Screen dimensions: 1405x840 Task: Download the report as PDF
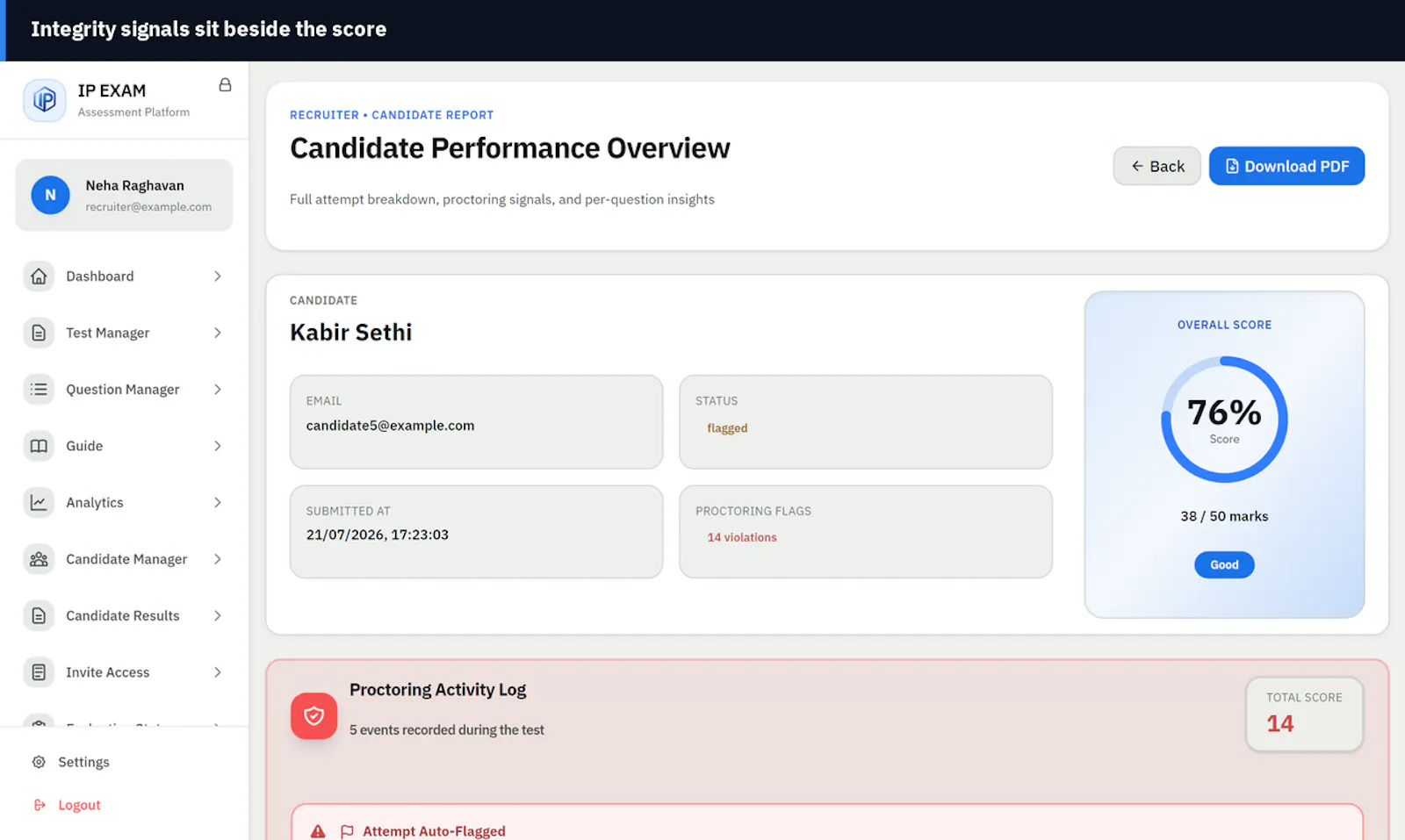(x=1286, y=166)
